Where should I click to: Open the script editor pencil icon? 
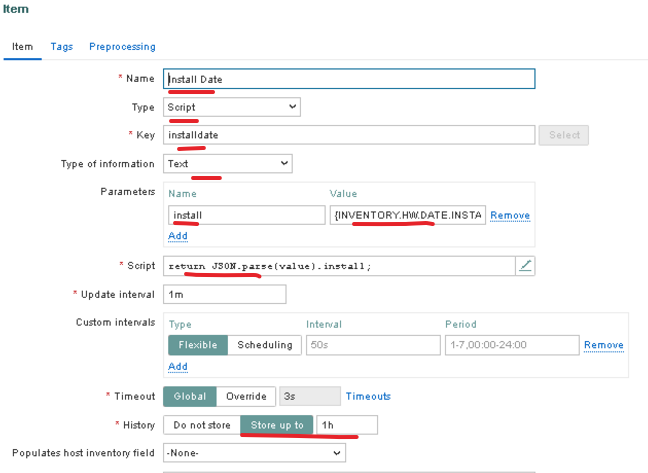click(526, 265)
